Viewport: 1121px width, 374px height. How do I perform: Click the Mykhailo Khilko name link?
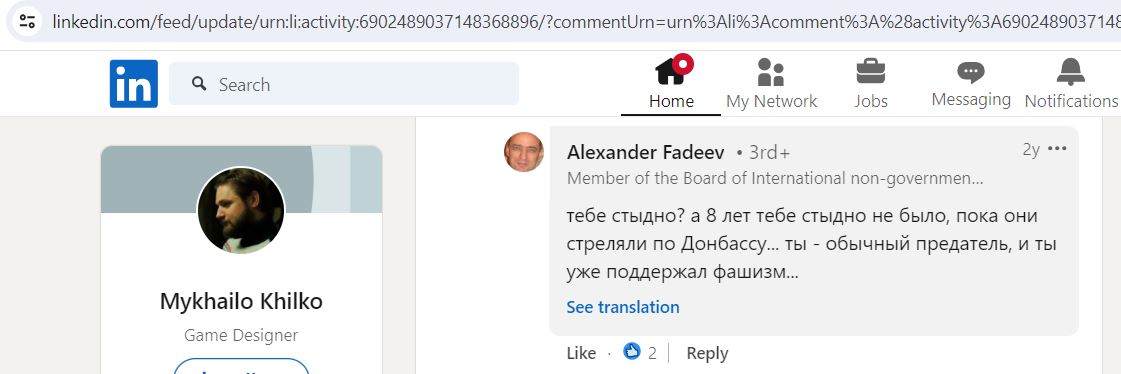point(241,301)
